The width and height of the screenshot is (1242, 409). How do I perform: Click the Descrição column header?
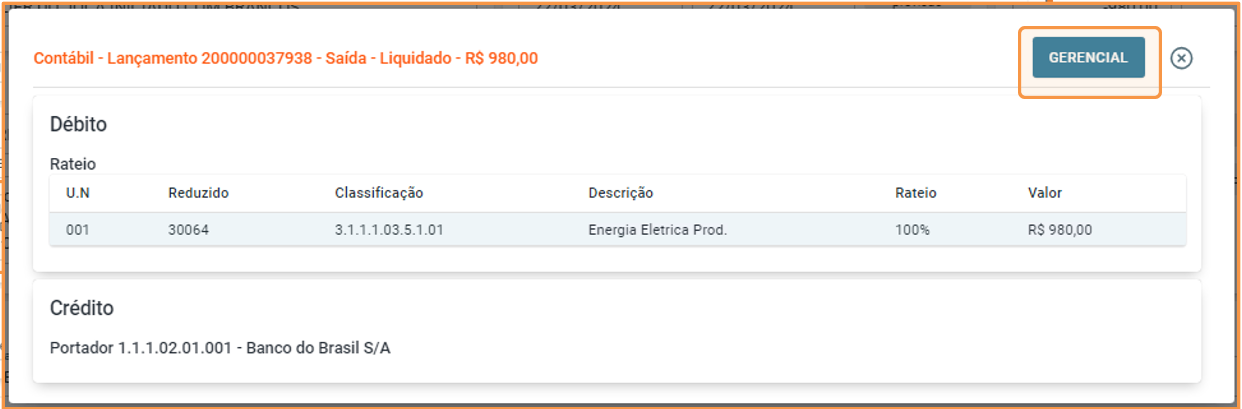(x=620, y=193)
